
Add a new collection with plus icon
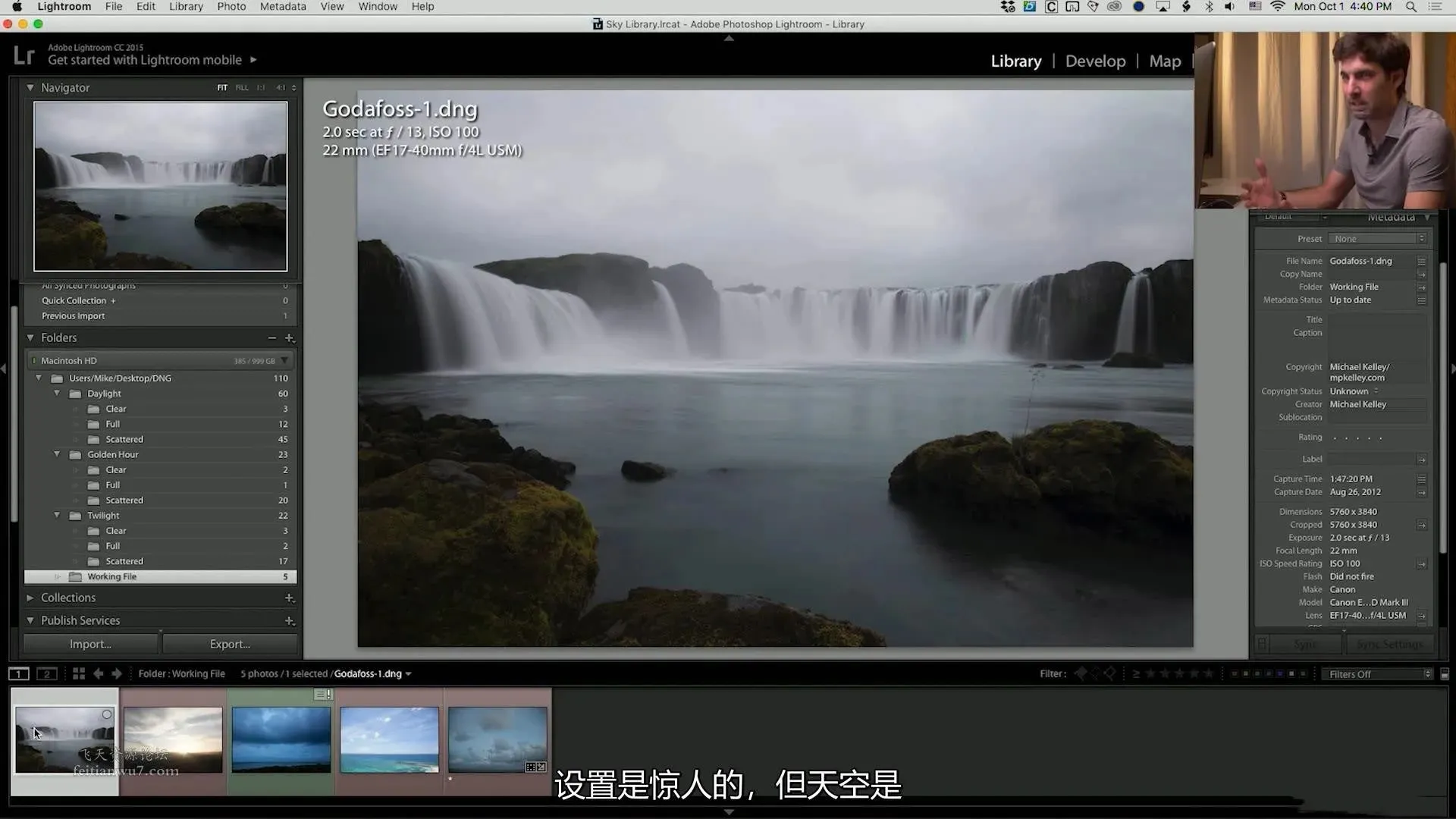coord(289,598)
